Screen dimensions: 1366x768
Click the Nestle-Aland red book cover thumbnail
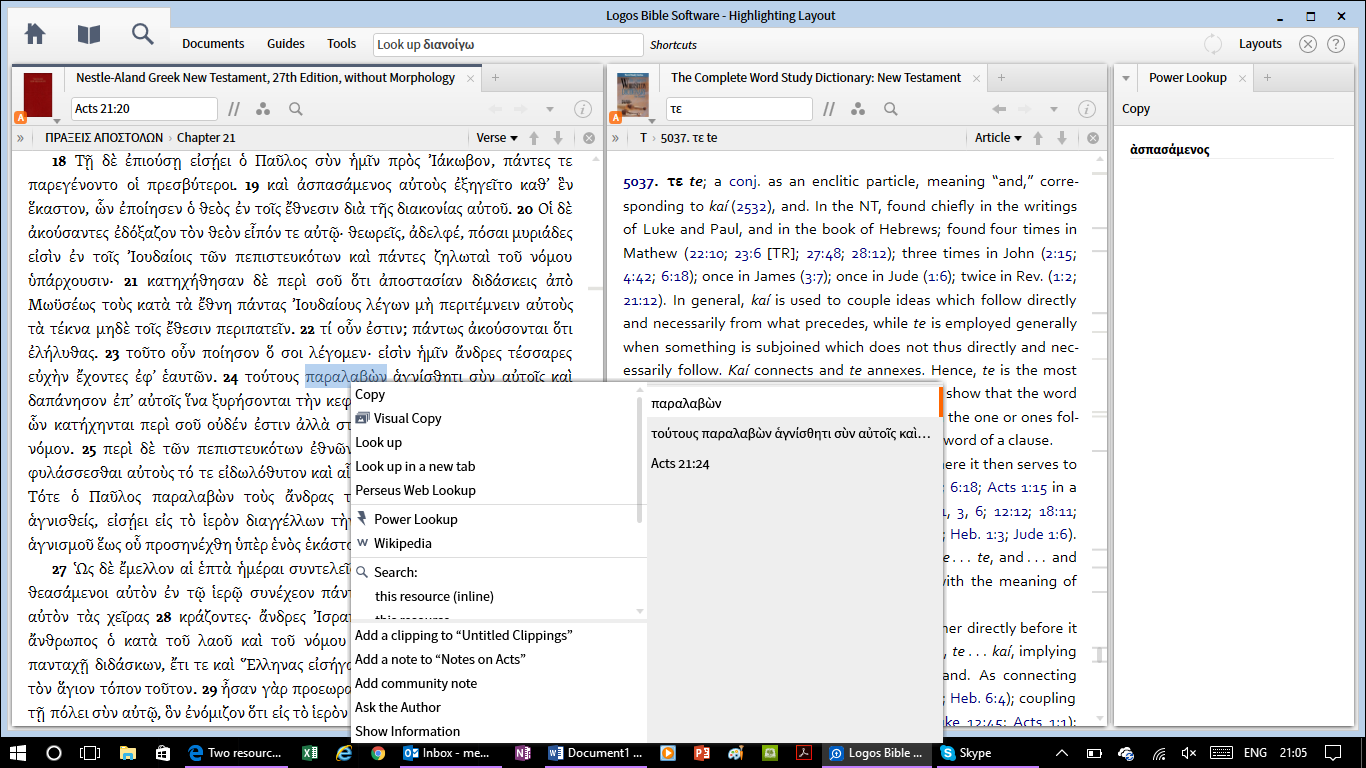coord(38,95)
